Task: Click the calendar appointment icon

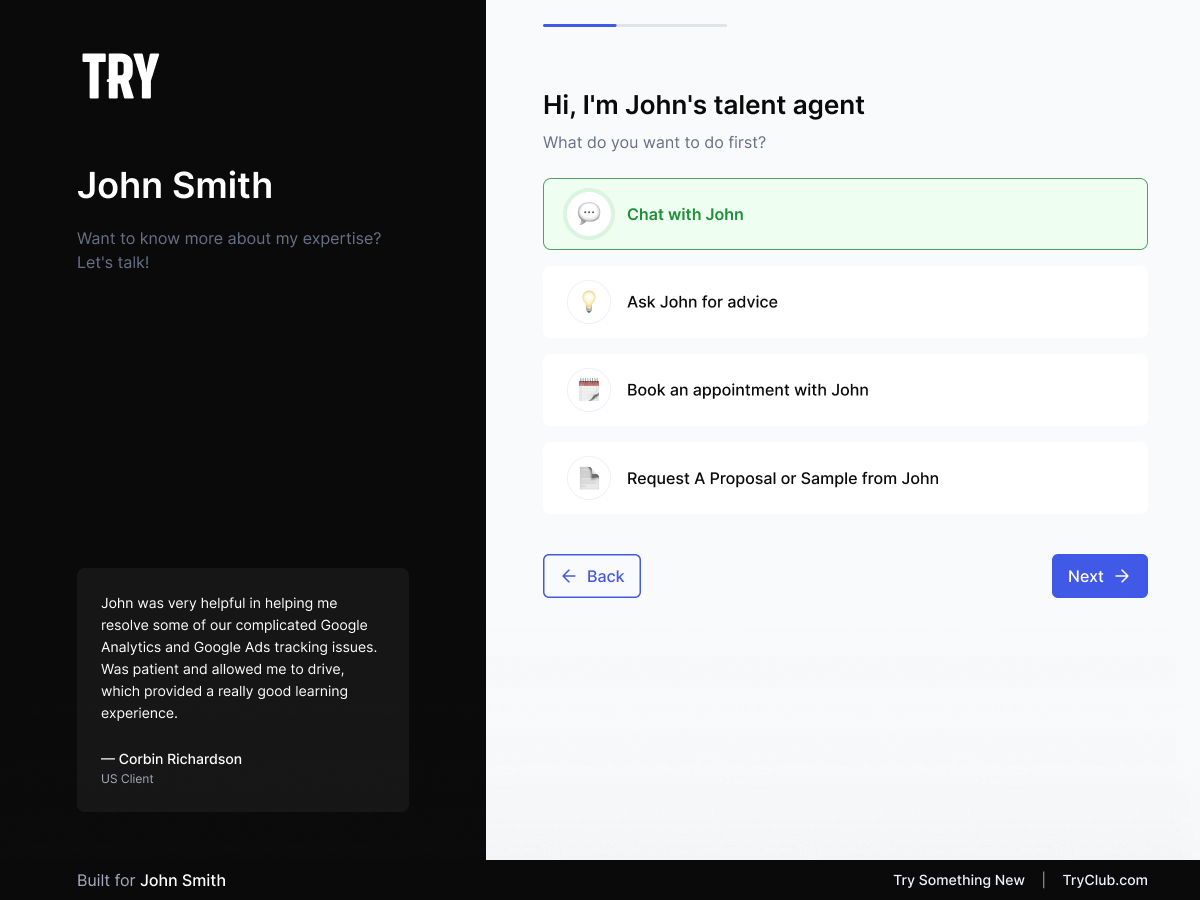Action: pyautogui.click(x=589, y=390)
